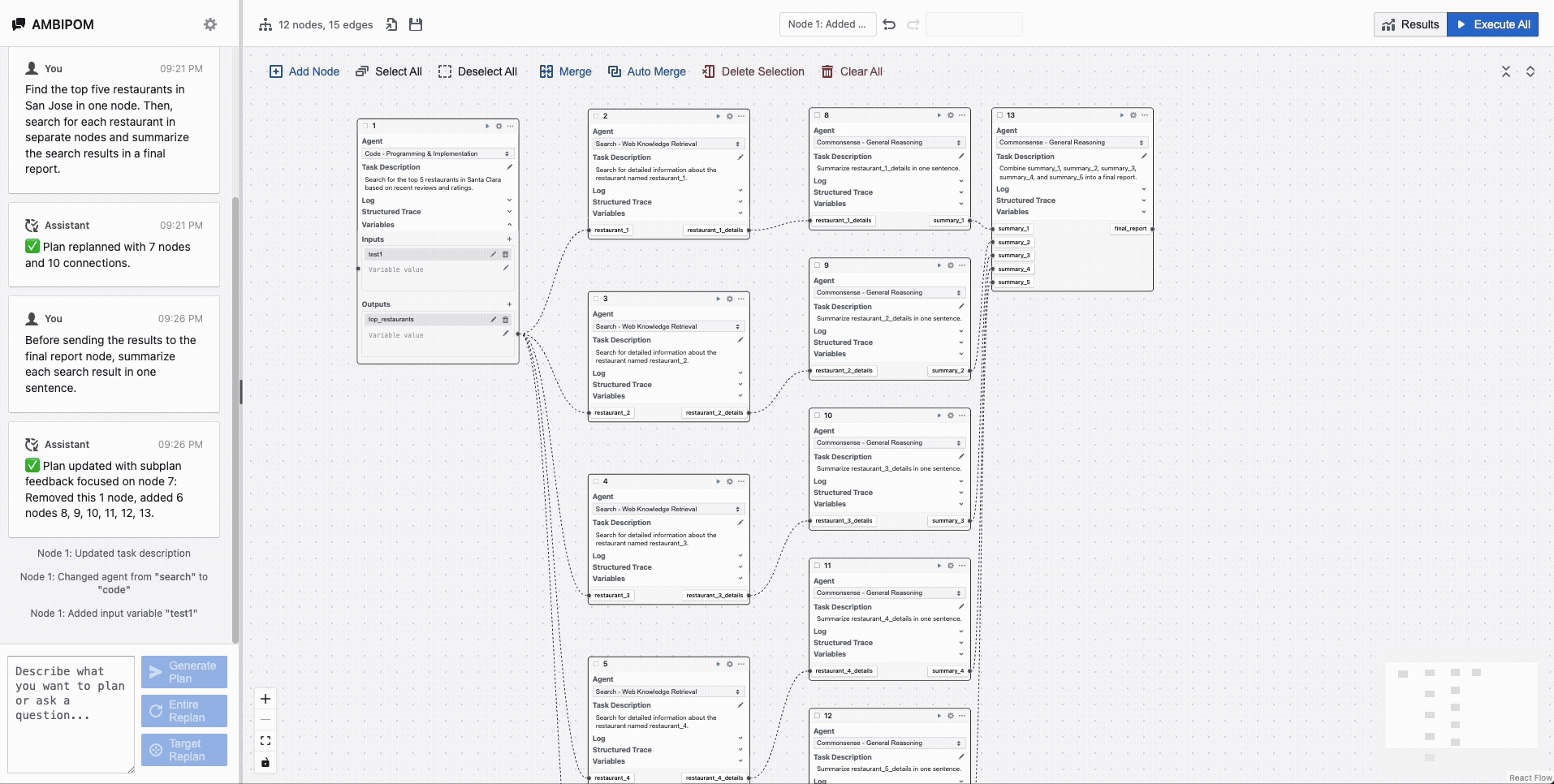1554x784 pixels.
Task: Select node 8 using its checkbox
Action: (x=818, y=115)
